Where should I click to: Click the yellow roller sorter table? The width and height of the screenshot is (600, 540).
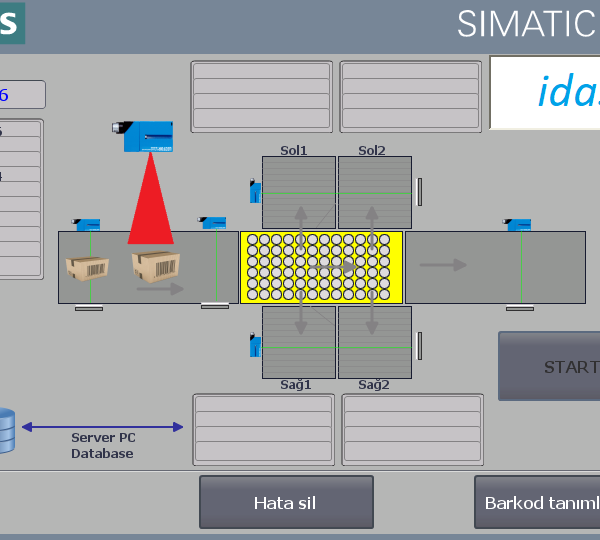321,267
